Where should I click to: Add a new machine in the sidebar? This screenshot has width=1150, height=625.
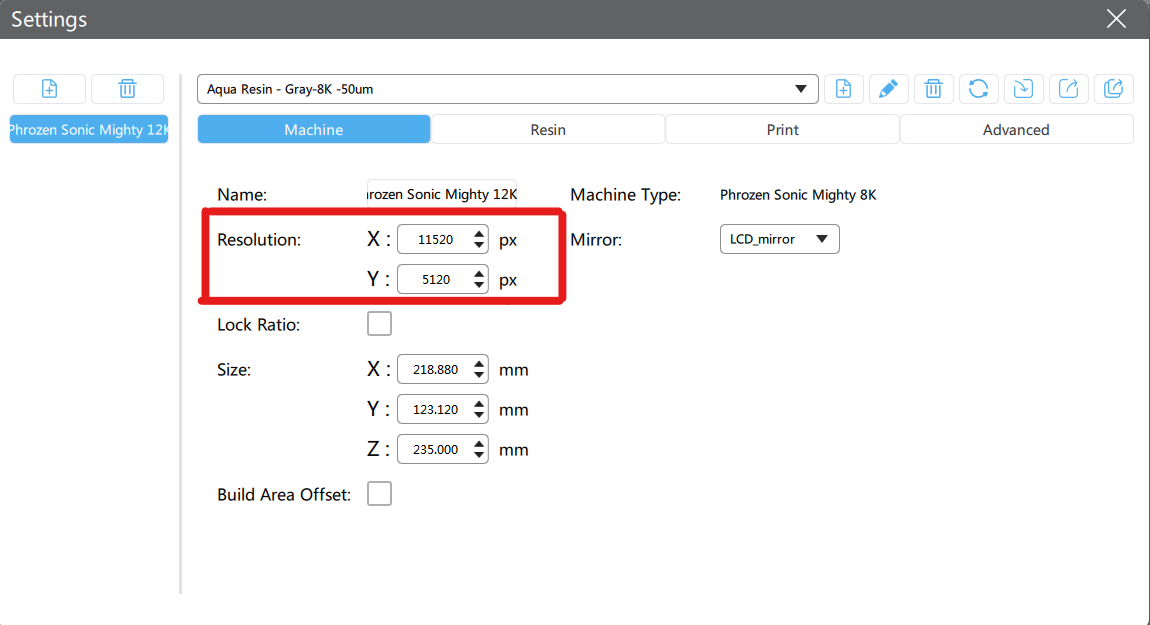tap(49, 89)
